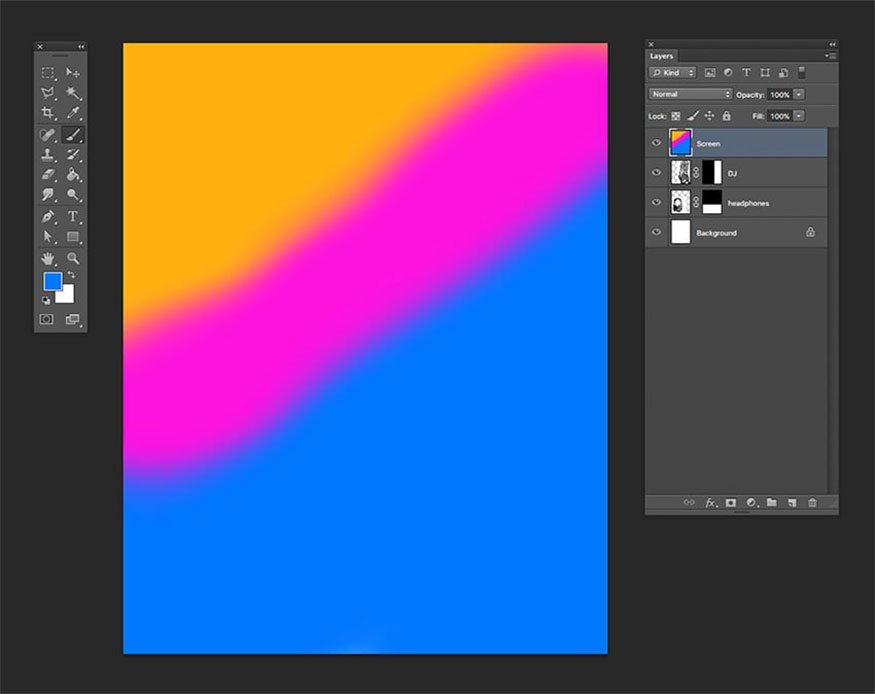Hide the headphones layer
The width and height of the screenshot is (875, 694).
click(657, 203)
